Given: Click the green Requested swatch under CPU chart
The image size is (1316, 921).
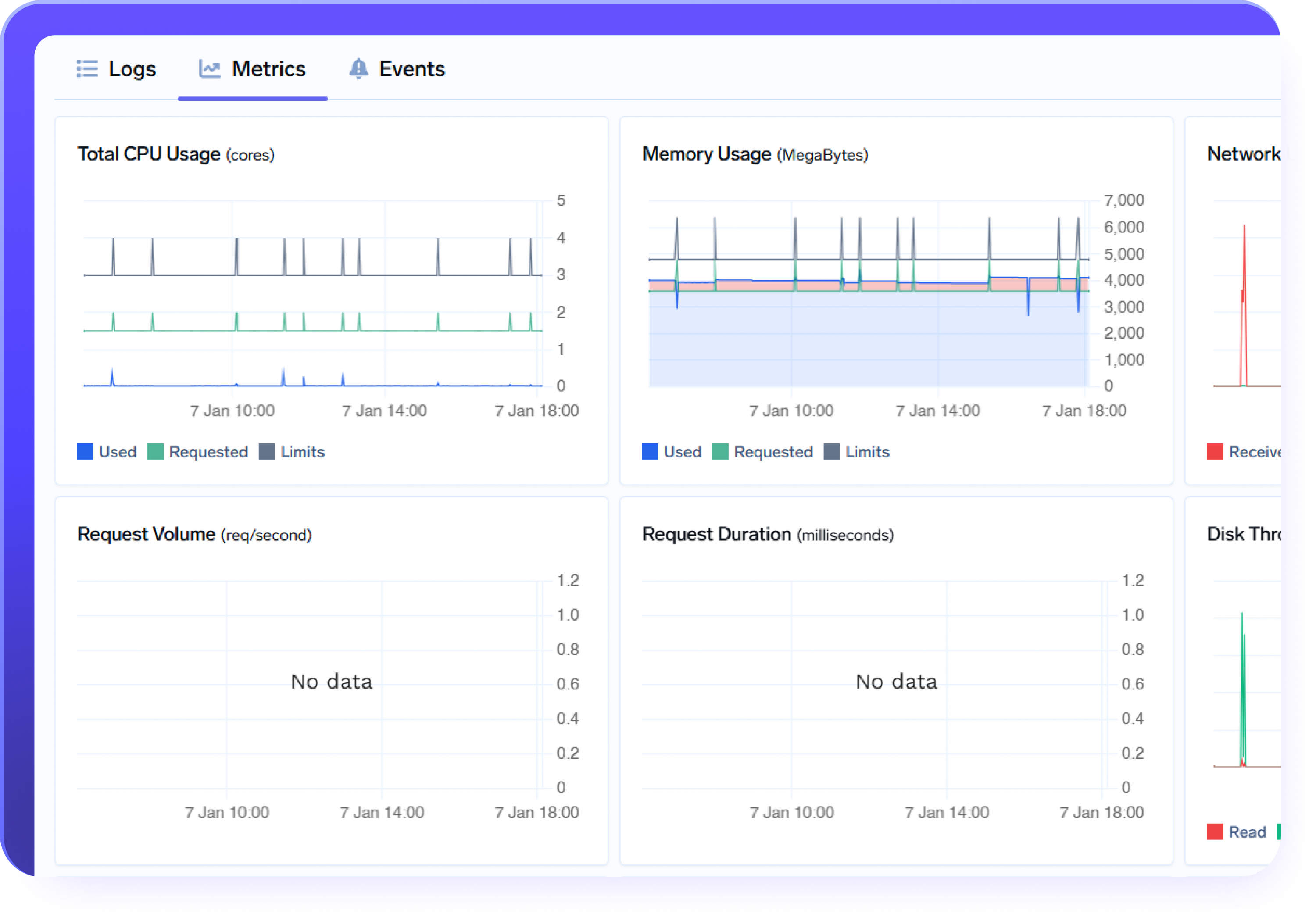Looking at the screenshot, I should [155, 452].
